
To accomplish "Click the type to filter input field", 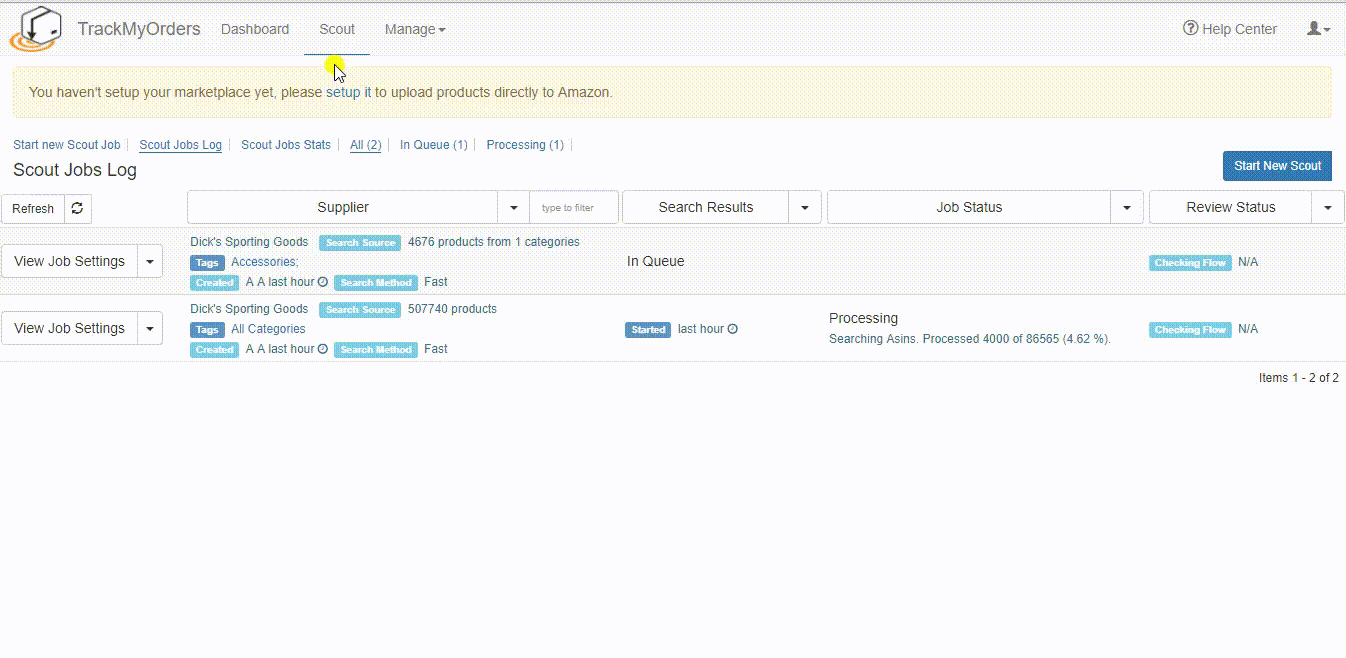I will (x=573, y=207).
